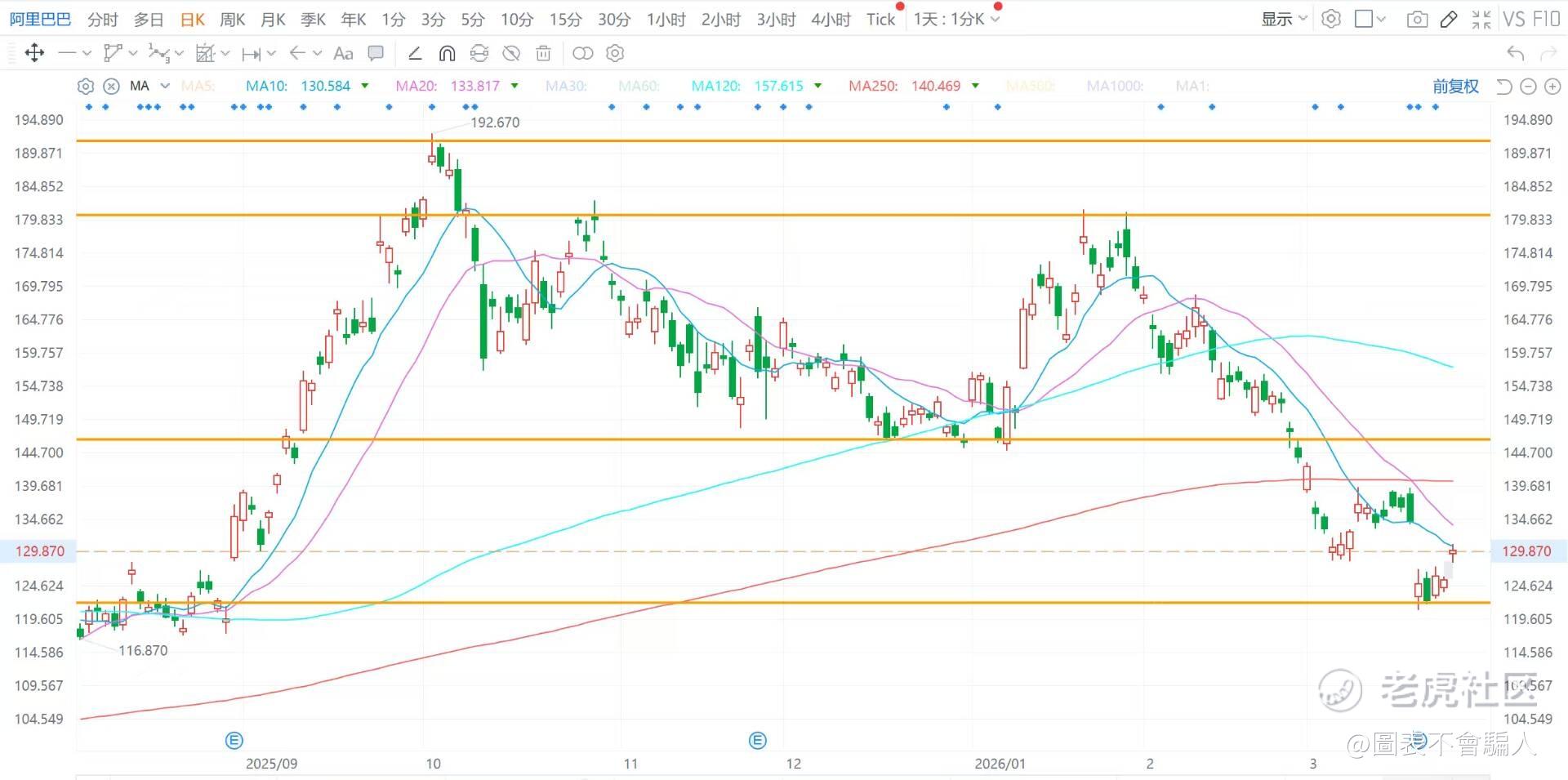Select the comment bubble annotation tool
Screen dimensions: 1568x780
(x=376, y=54)
